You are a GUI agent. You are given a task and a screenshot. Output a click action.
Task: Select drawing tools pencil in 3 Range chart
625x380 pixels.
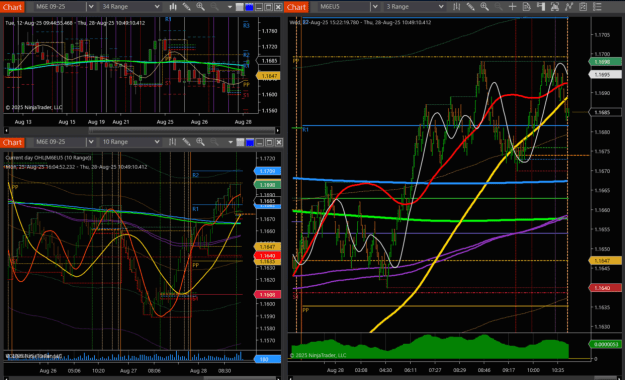point(470,7)
